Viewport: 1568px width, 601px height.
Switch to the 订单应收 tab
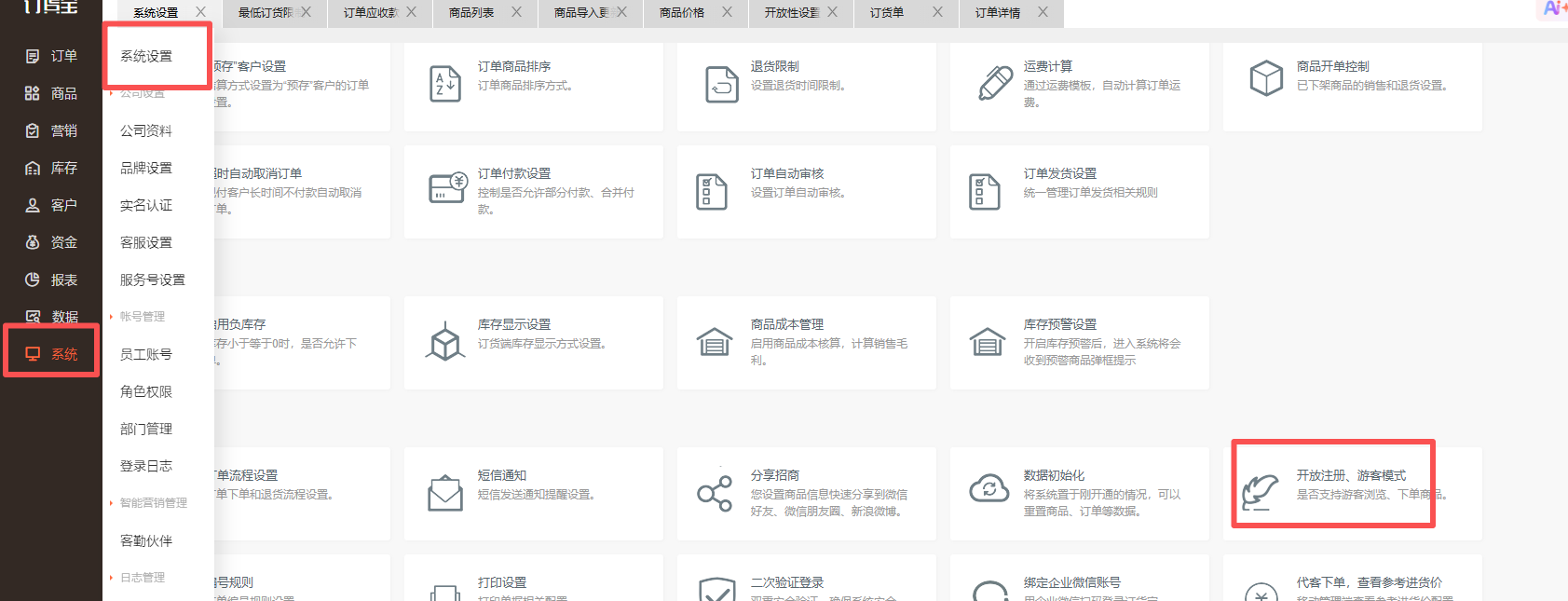point(372,13)
